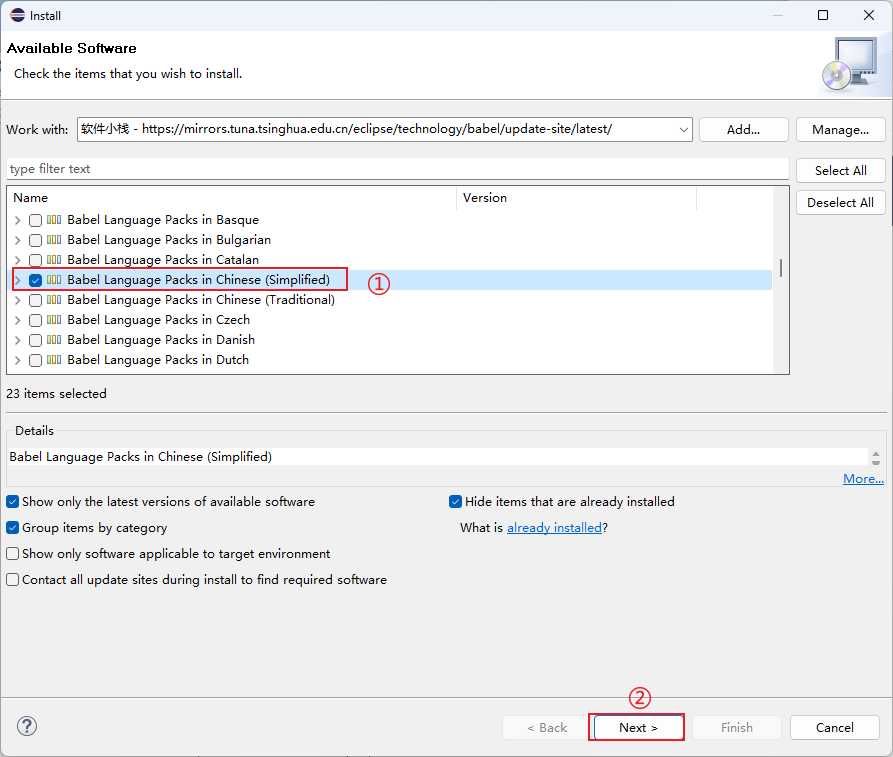Check the Catalan language pack checkbox
This screenshot has height=757, width=893.
pyautogui.click(x=35, y=260)
